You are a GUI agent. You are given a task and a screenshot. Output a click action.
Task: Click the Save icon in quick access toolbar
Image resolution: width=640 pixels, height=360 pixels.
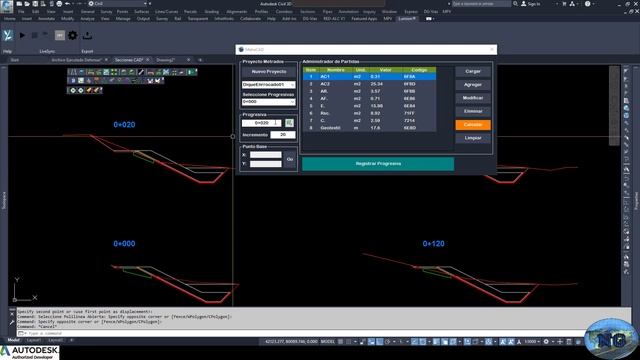tap(35, 4)
